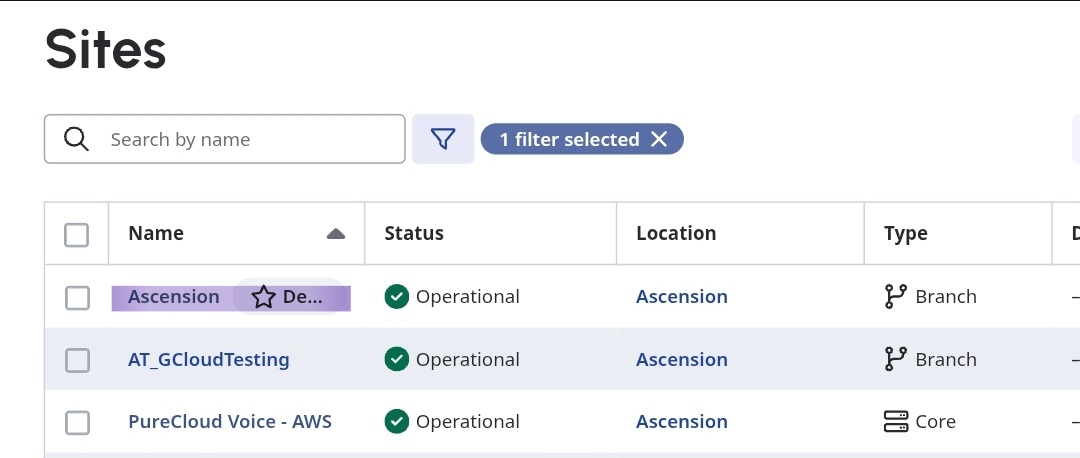Viewport: 1080px width, 458px height.
Task: Select the AT_GCloudTesting row checkbox
Action: point(77,360)
